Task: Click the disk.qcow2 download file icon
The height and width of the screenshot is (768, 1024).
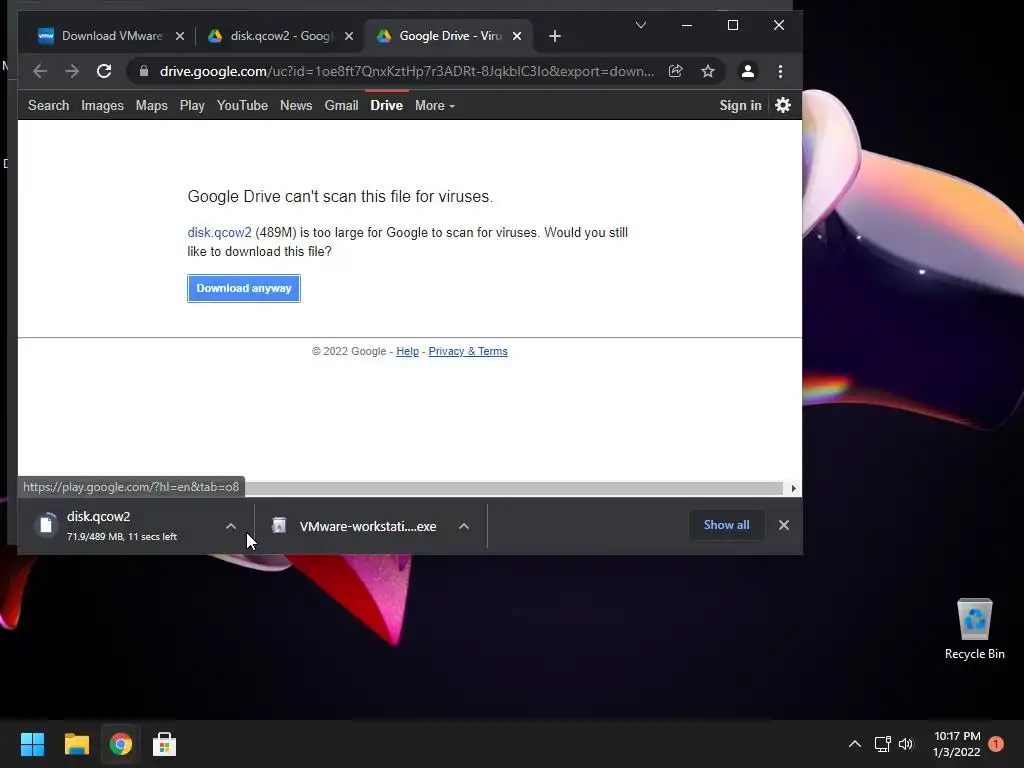Action: coord(46,524)
